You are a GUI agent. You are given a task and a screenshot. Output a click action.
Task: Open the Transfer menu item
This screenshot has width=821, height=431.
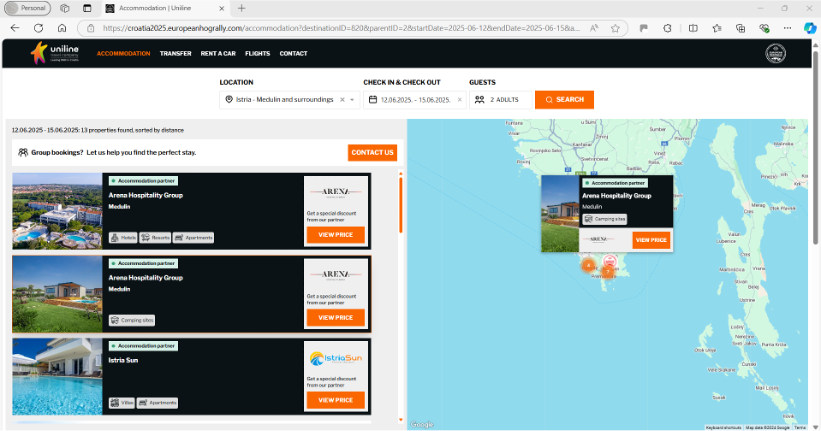[175, 53]
